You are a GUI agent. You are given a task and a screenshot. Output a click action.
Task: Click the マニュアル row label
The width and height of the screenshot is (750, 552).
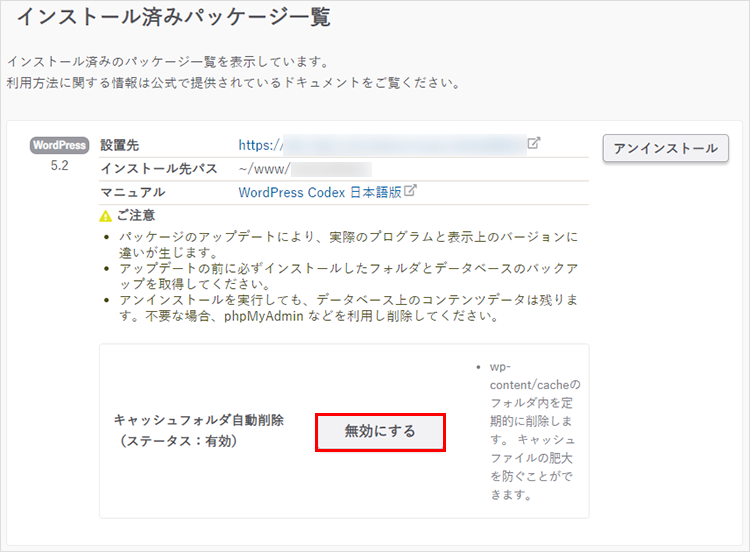click(133, 192)
